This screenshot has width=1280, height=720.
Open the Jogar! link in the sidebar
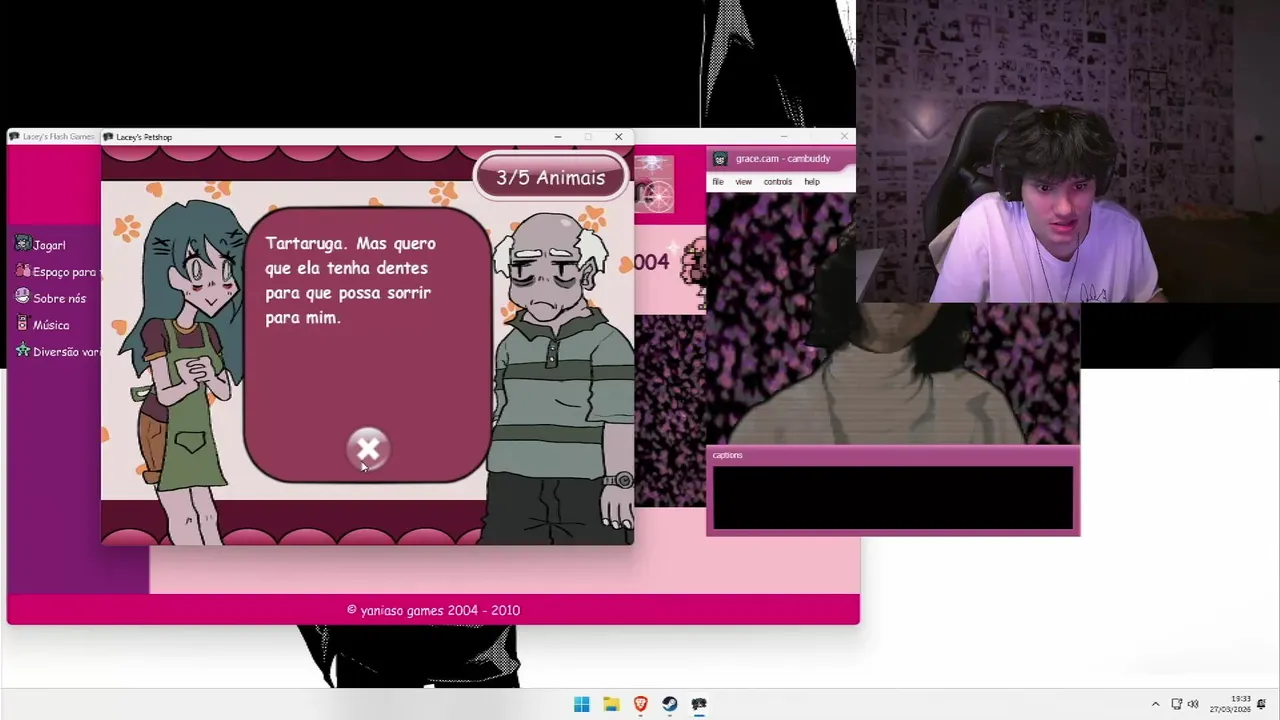click(49, 245)
